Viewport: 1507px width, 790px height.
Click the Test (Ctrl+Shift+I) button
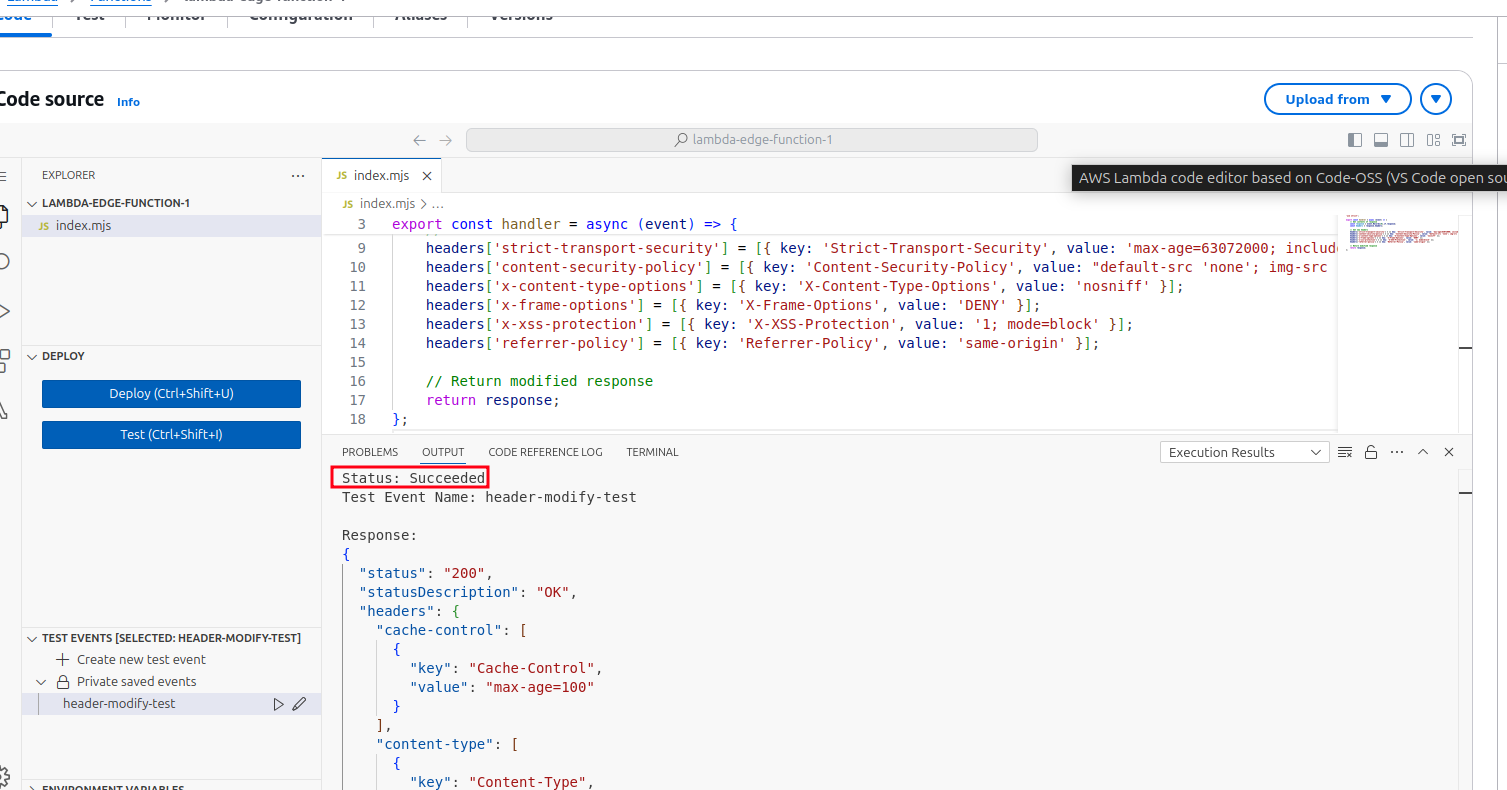[171, 435]
